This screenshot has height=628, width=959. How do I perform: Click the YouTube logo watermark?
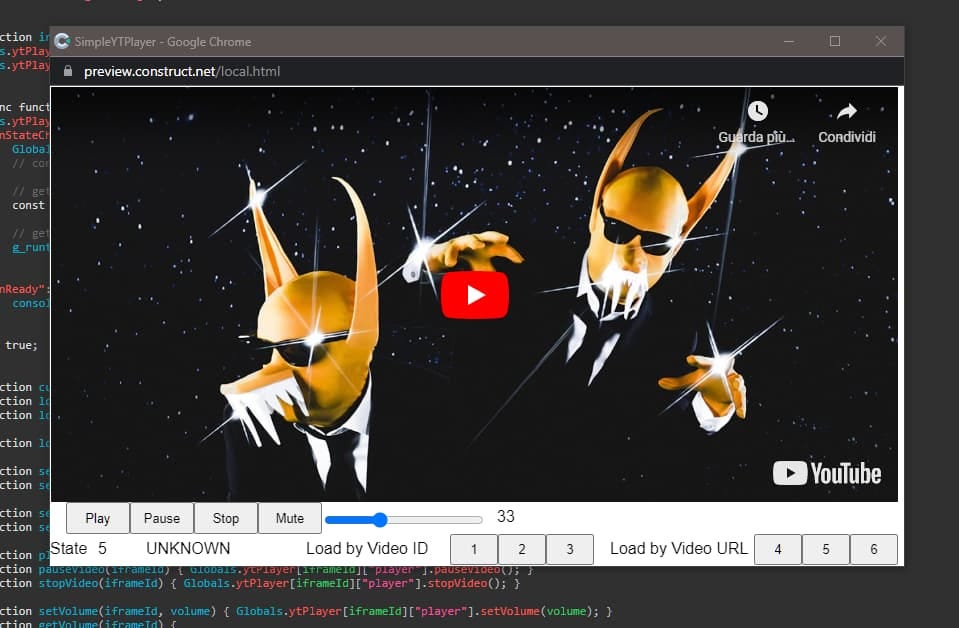tap(826, 472)
